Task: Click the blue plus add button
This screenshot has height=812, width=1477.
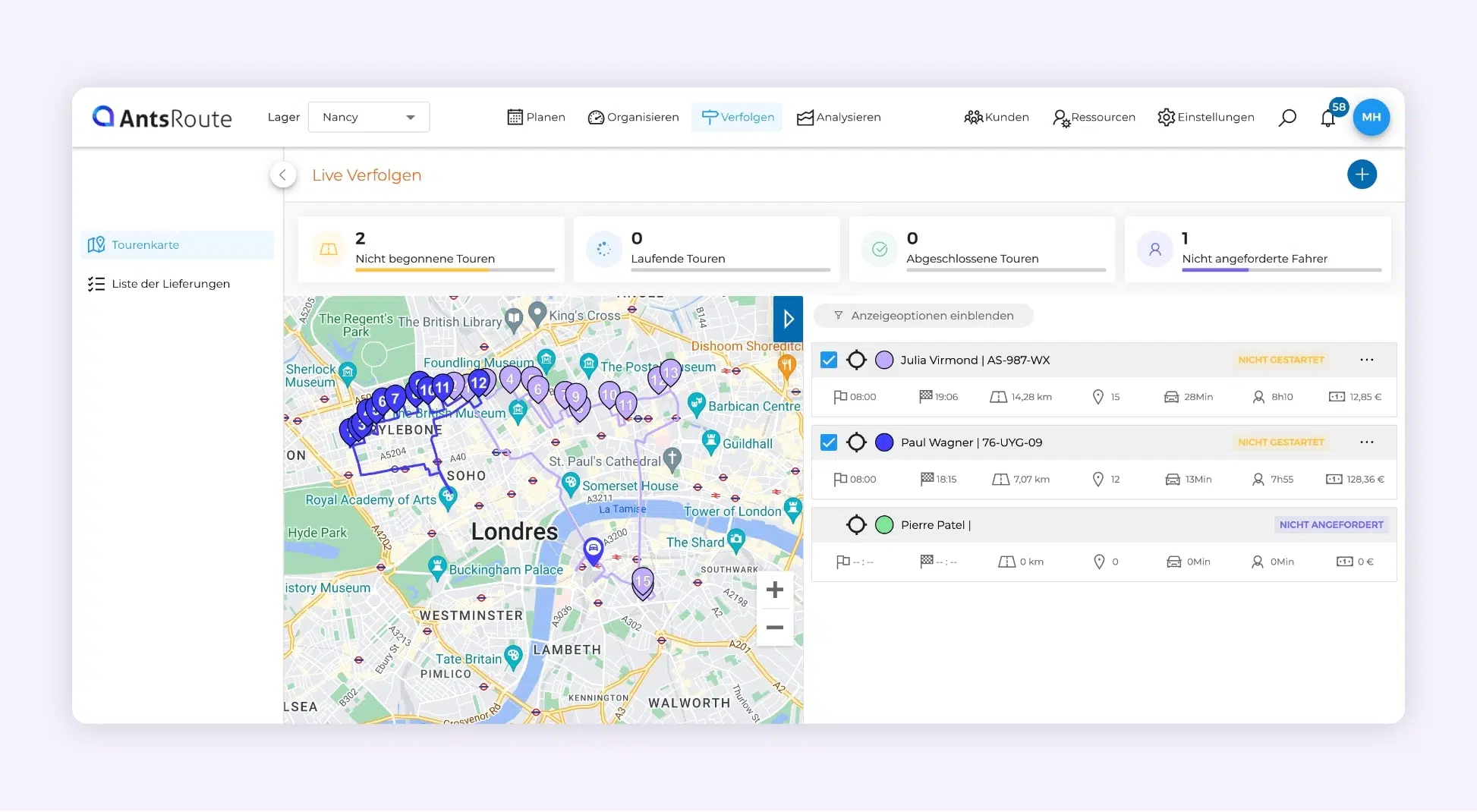Action: [x=1362, y=175]
